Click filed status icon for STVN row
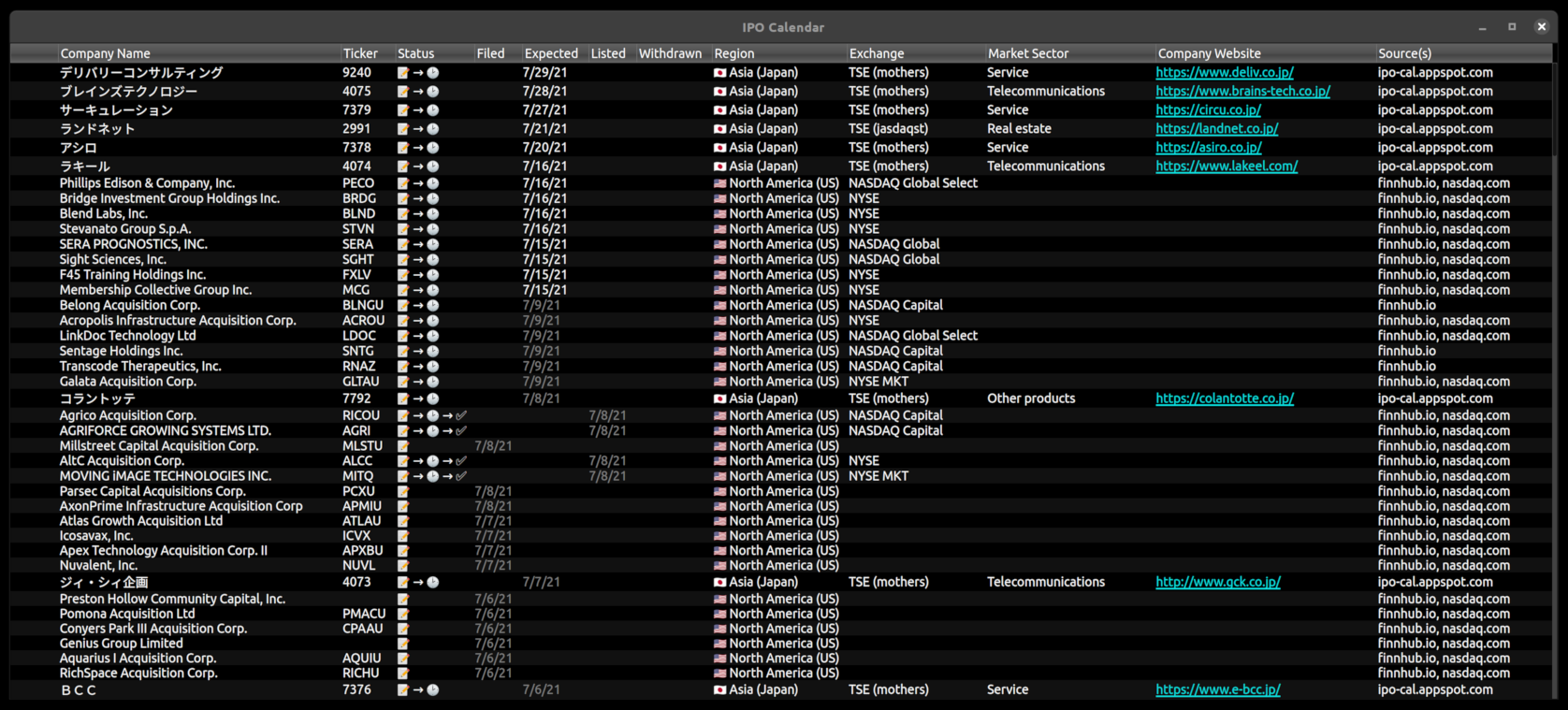This screenshot has height=710, width=1568. tap(403, 228)
